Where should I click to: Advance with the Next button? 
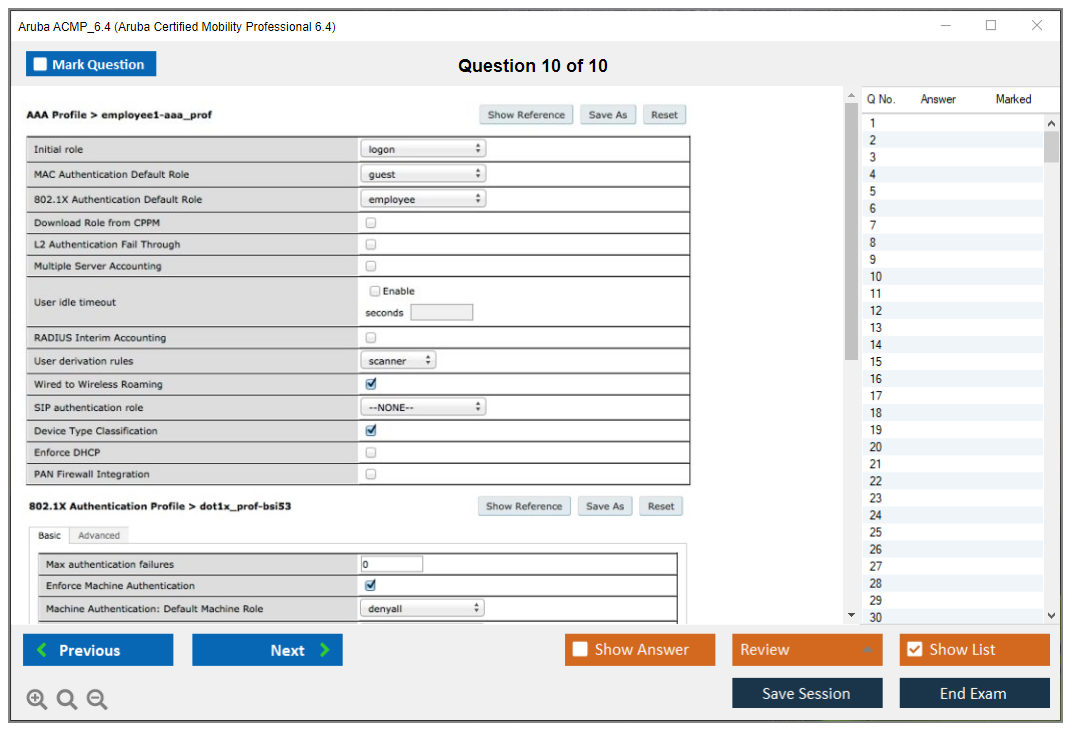(x=267, y=650)
